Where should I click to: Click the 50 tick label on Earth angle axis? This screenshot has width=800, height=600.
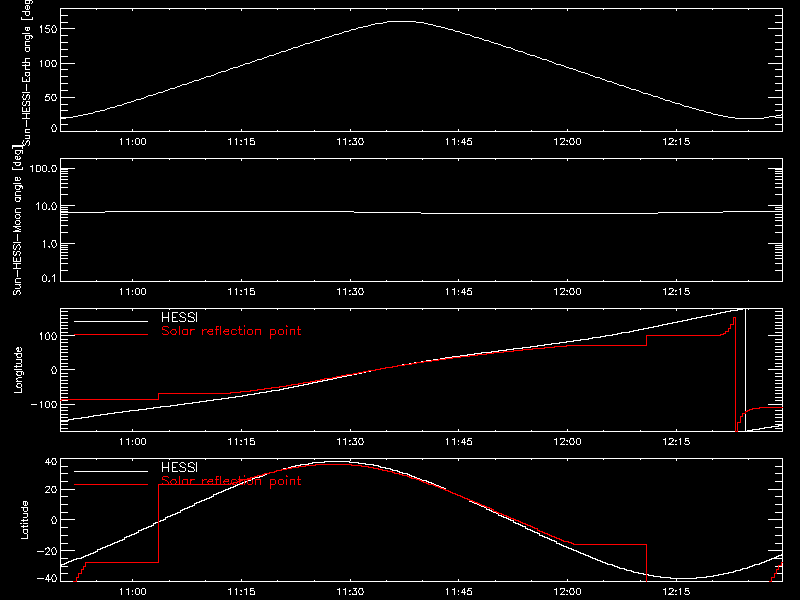51,97
